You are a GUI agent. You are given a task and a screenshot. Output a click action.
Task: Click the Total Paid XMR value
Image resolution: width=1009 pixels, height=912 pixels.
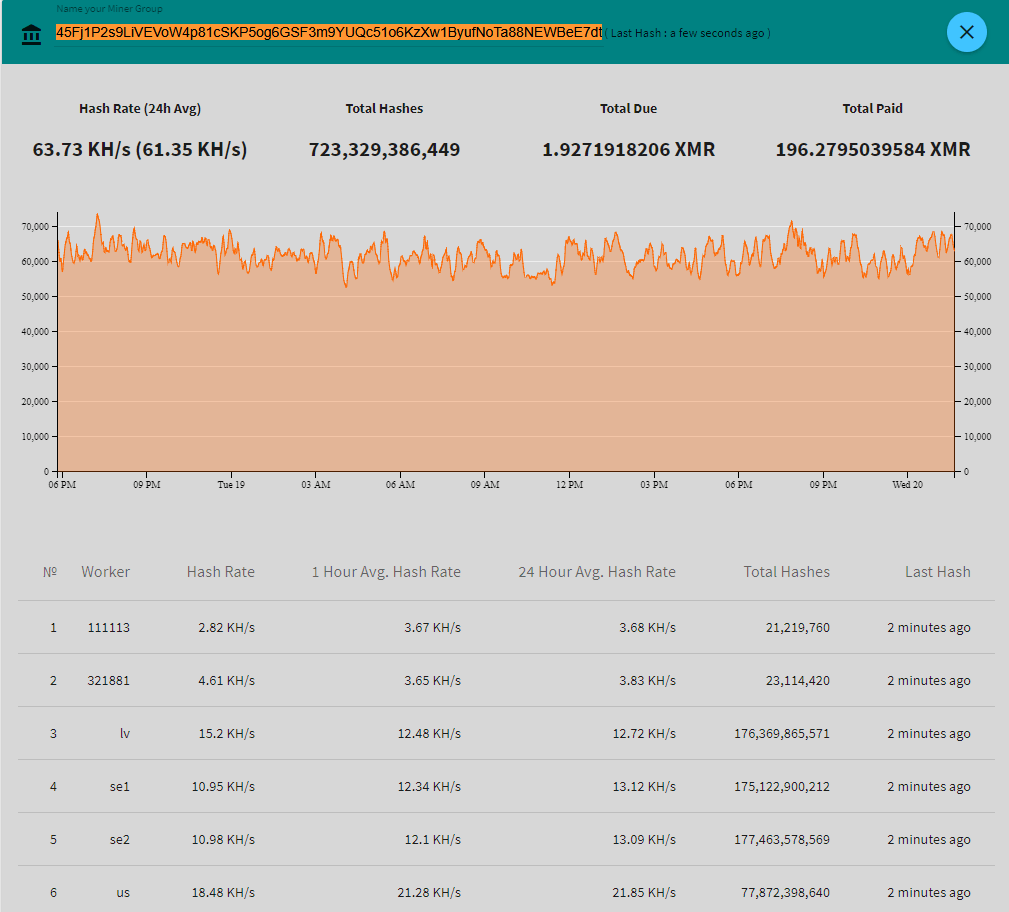click(x=872, y=150)
